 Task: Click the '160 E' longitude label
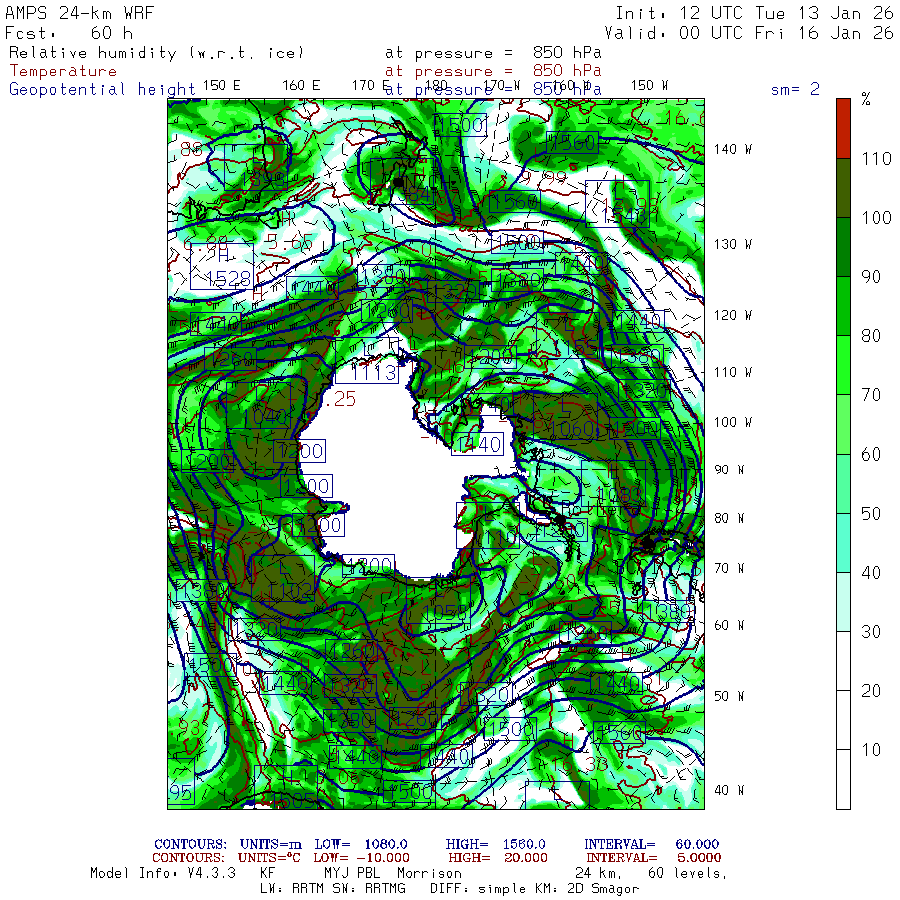pyautogui.click(x=301, y=86)
